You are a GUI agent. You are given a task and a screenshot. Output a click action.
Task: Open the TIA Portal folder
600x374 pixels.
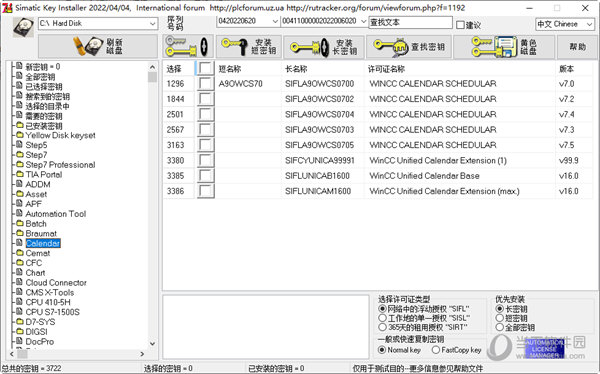pyautogui.click(x=44, y=175)
